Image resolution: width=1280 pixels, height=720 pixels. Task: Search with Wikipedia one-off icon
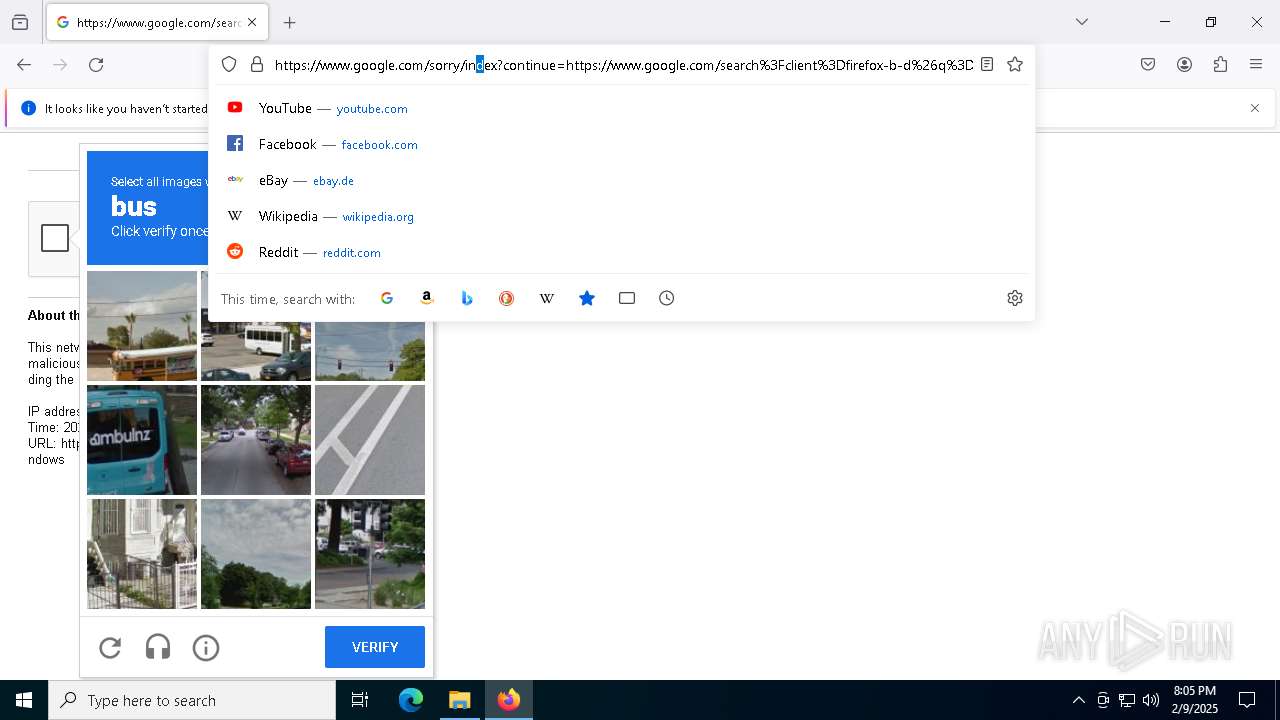(547, 298)
